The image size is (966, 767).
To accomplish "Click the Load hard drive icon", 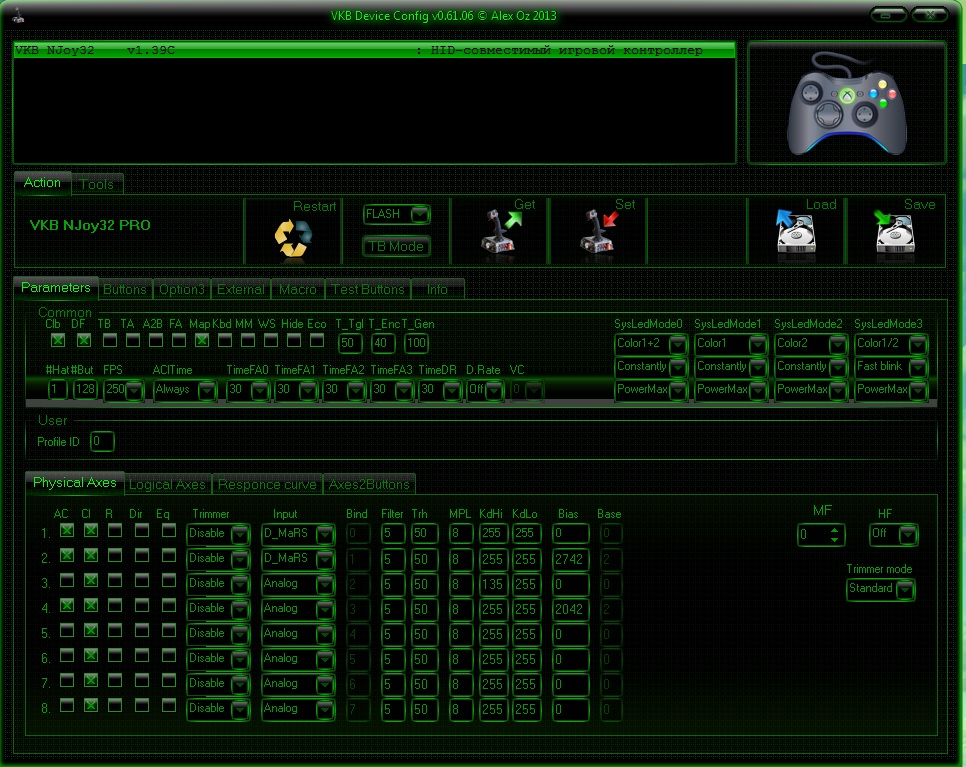I will [795, 232].
